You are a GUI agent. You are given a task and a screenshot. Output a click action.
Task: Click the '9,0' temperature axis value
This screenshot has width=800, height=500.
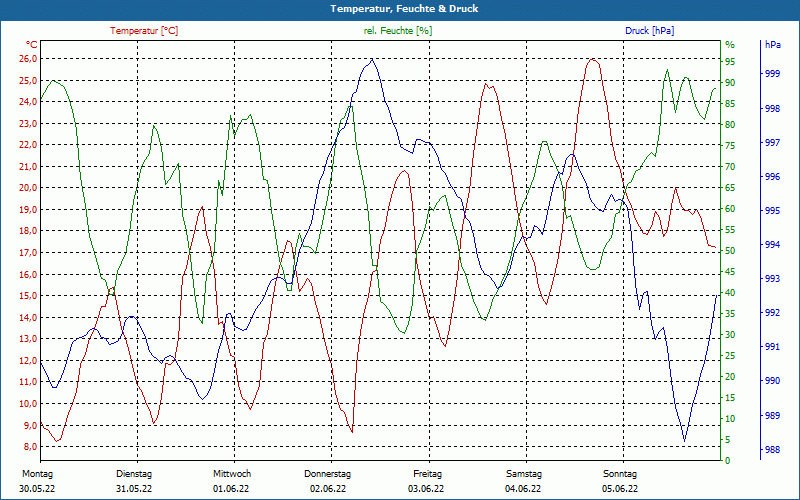click(x=30, y=425)
